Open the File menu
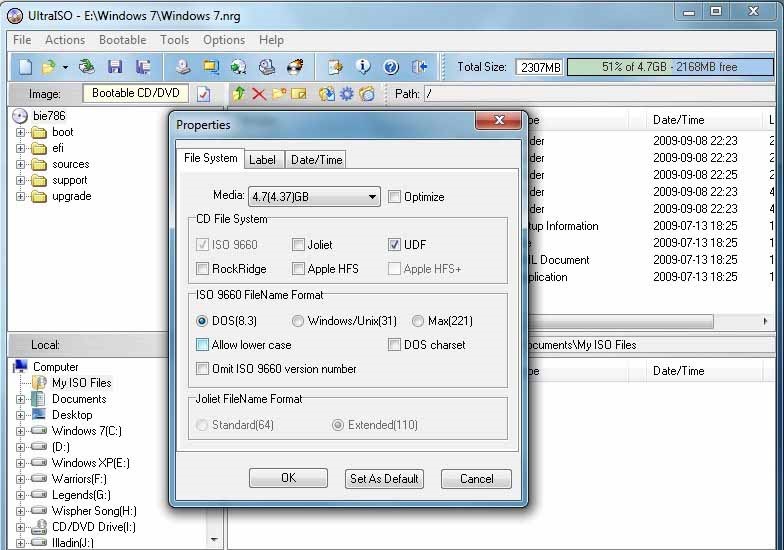784x550 pixels. click(22, 40)
